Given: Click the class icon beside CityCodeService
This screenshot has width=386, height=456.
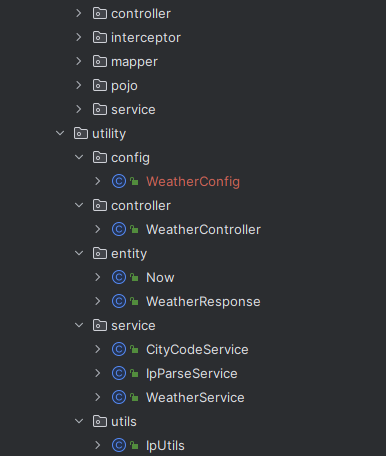Looking at the screenshot, I should coord(119,349).
